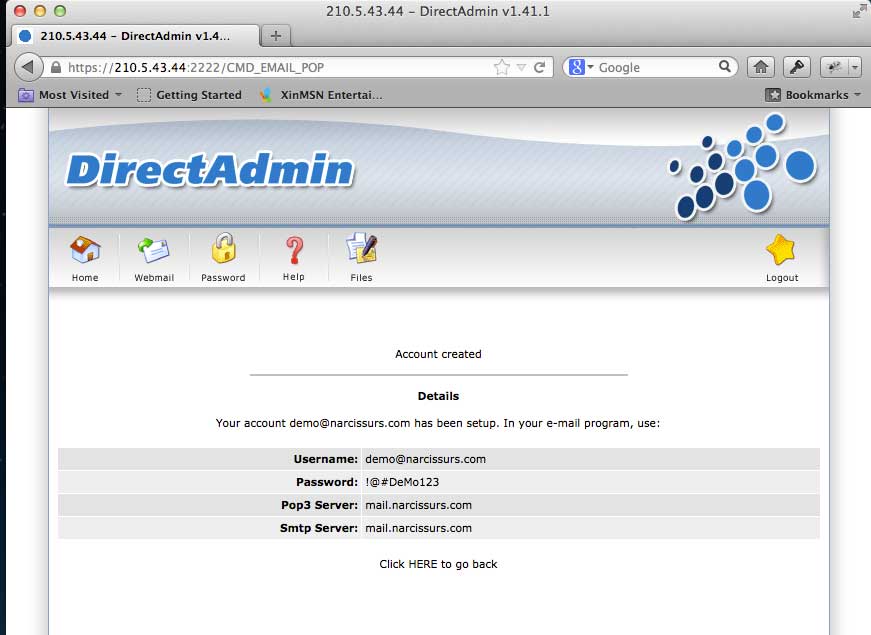Open the Getting Started bookmark
The width and height of the screenshot is (871, 635).
click(189, 95)
